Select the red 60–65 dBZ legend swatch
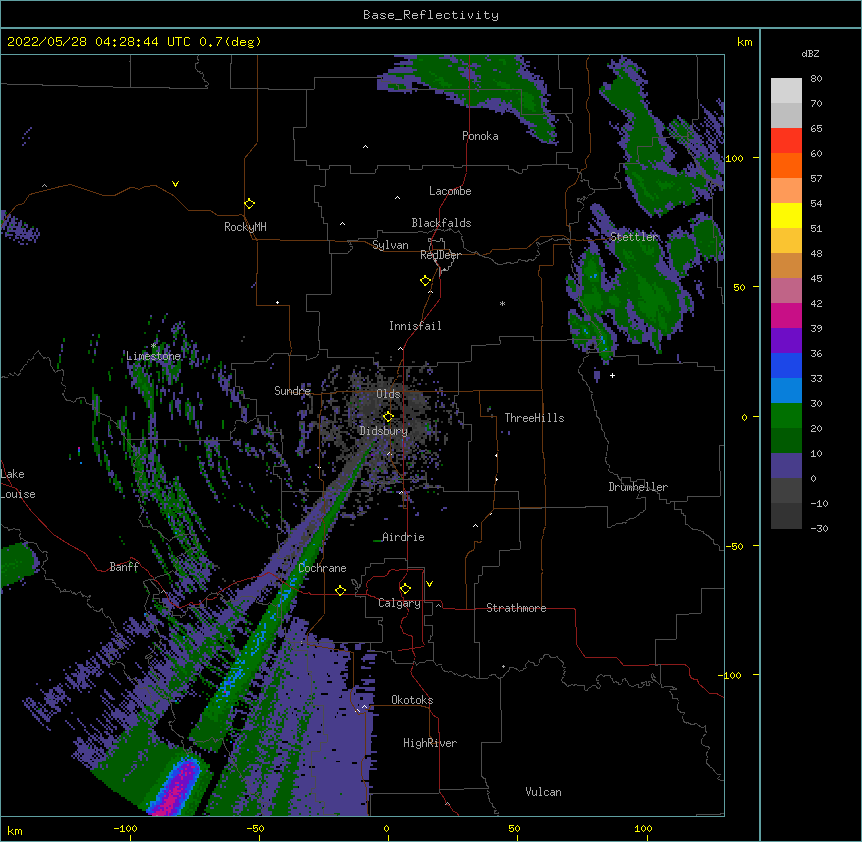The width and height of the screenshot is (862, 842). (786, 141)
